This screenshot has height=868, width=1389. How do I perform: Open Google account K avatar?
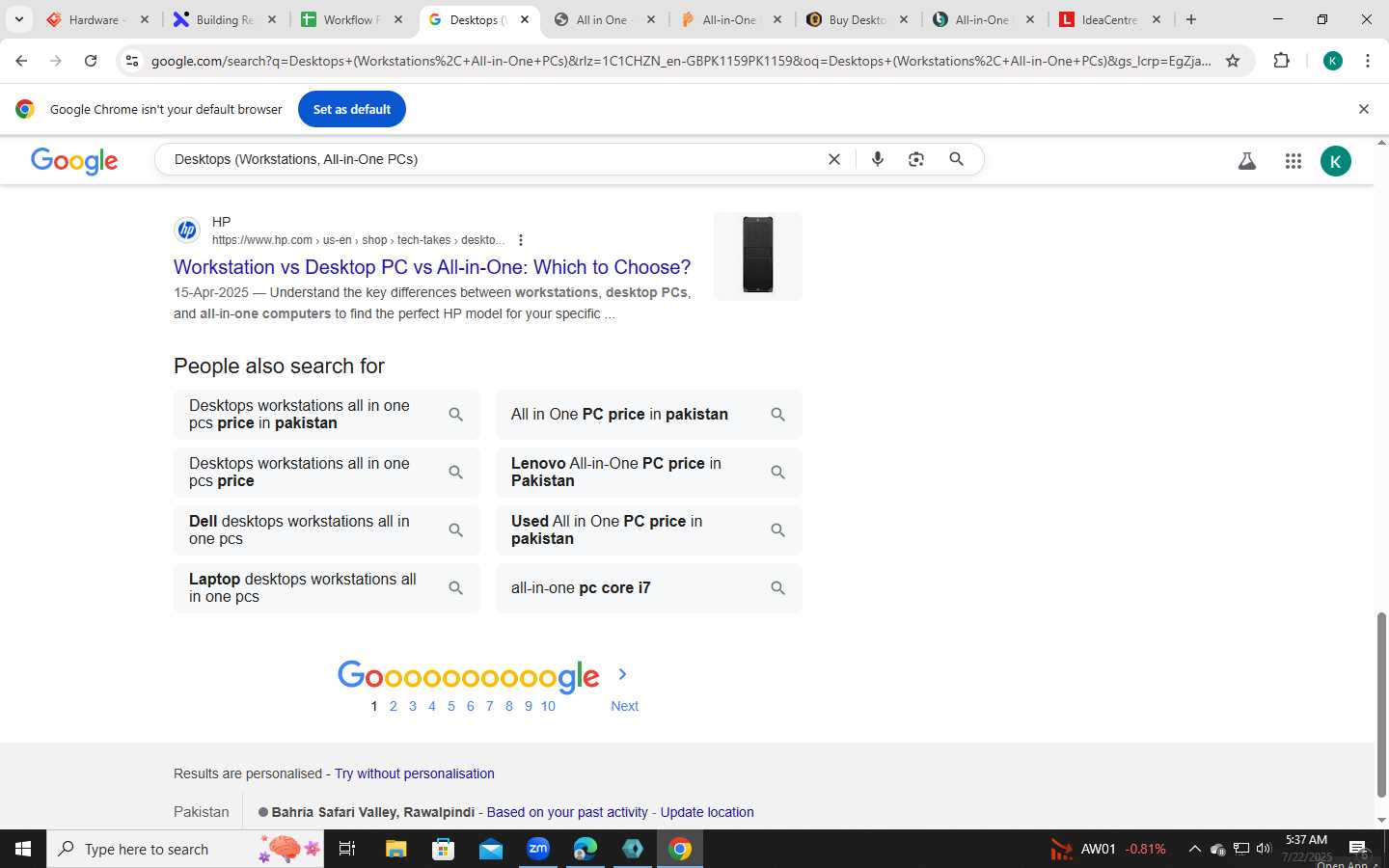coord(1335,161)
